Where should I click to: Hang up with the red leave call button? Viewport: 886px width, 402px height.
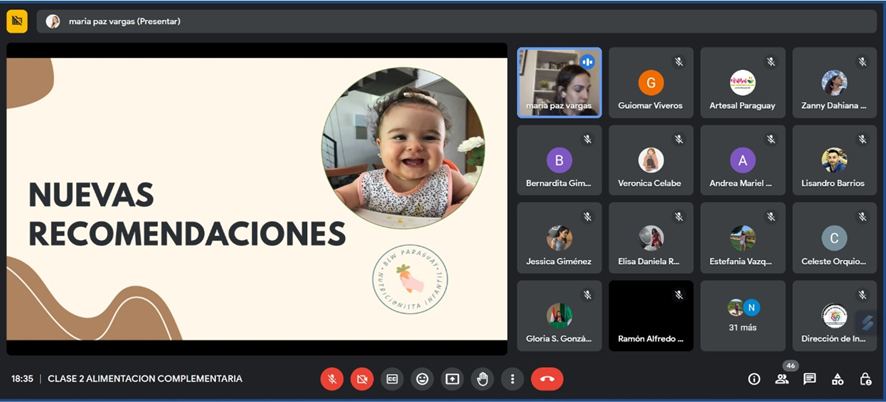[x=547, y=379]
